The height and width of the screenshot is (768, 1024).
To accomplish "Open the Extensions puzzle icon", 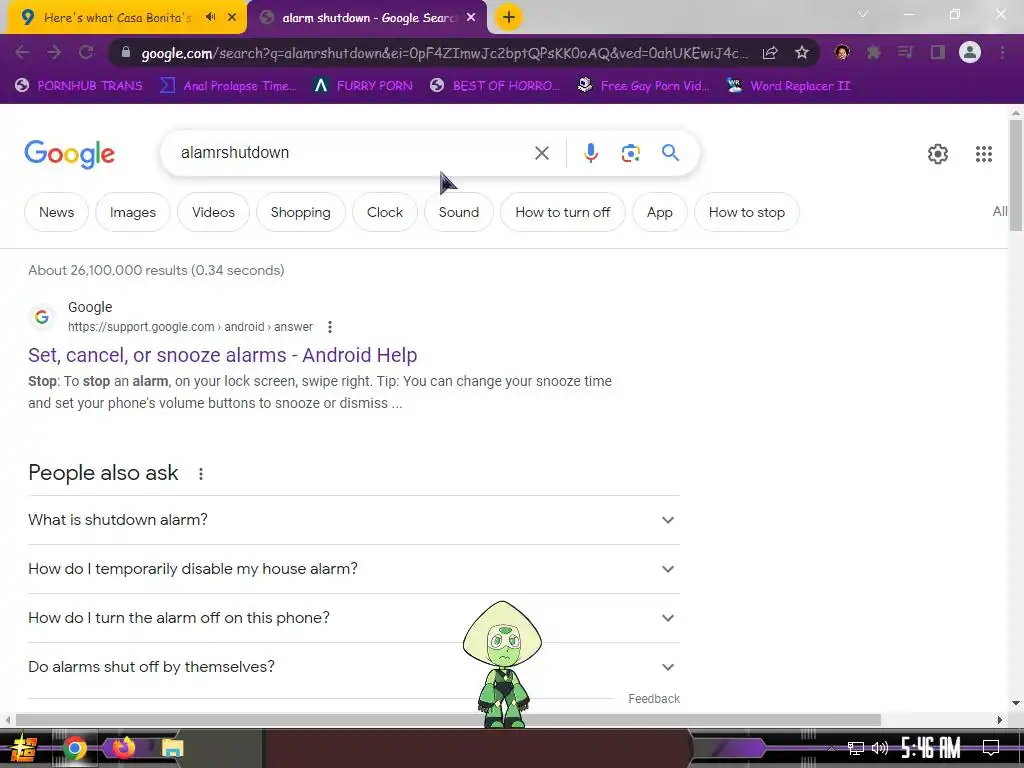I will [873, 52].
